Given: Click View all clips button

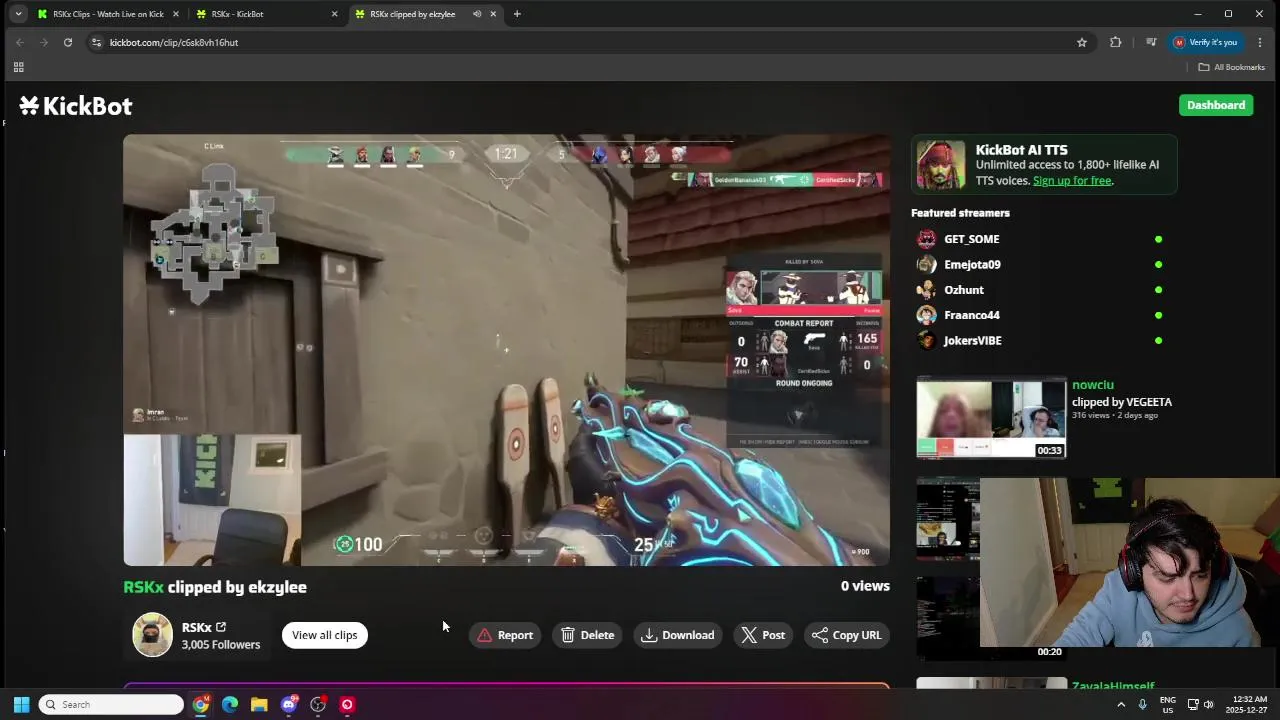Looking at the screenshot, I should (325, 635).
